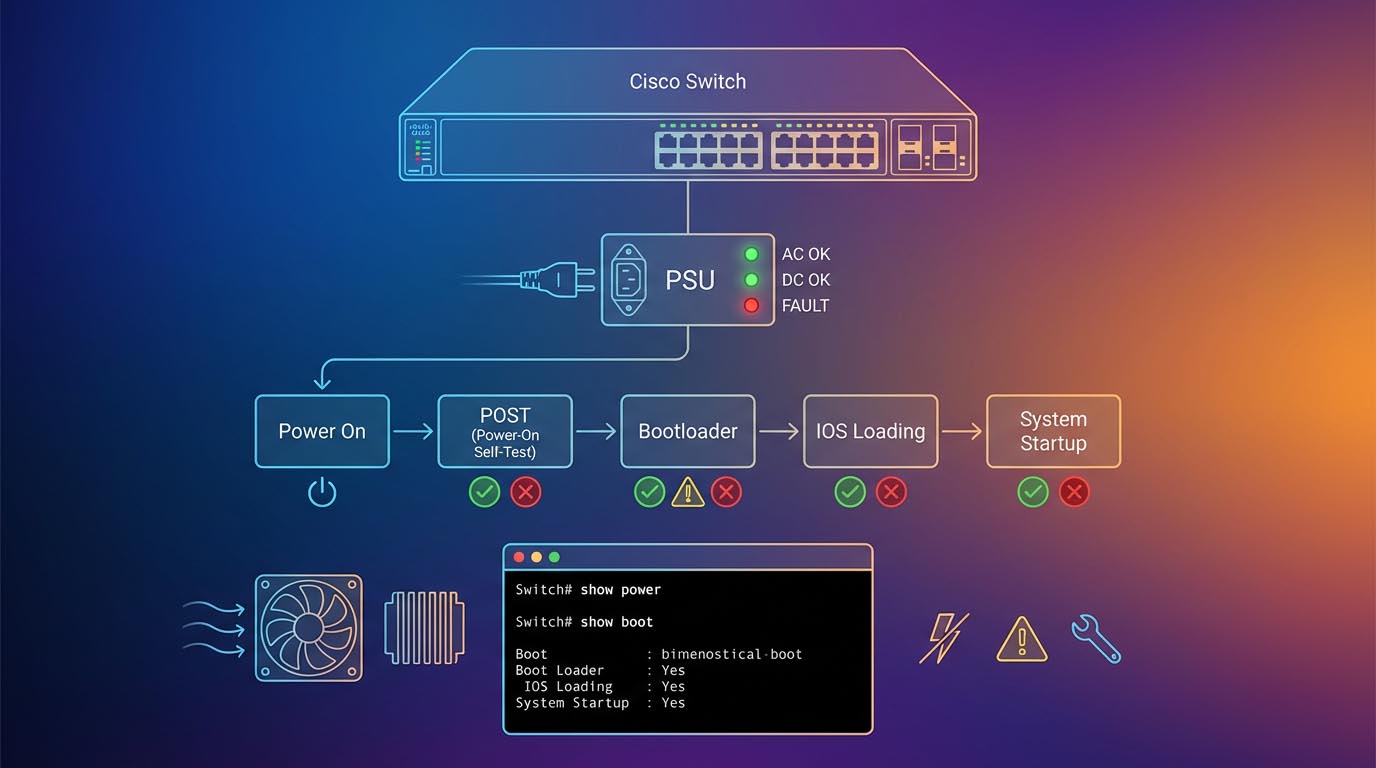The image size is (1376, 768).
Task: Select the red X under POST
Action: point(526,492)
